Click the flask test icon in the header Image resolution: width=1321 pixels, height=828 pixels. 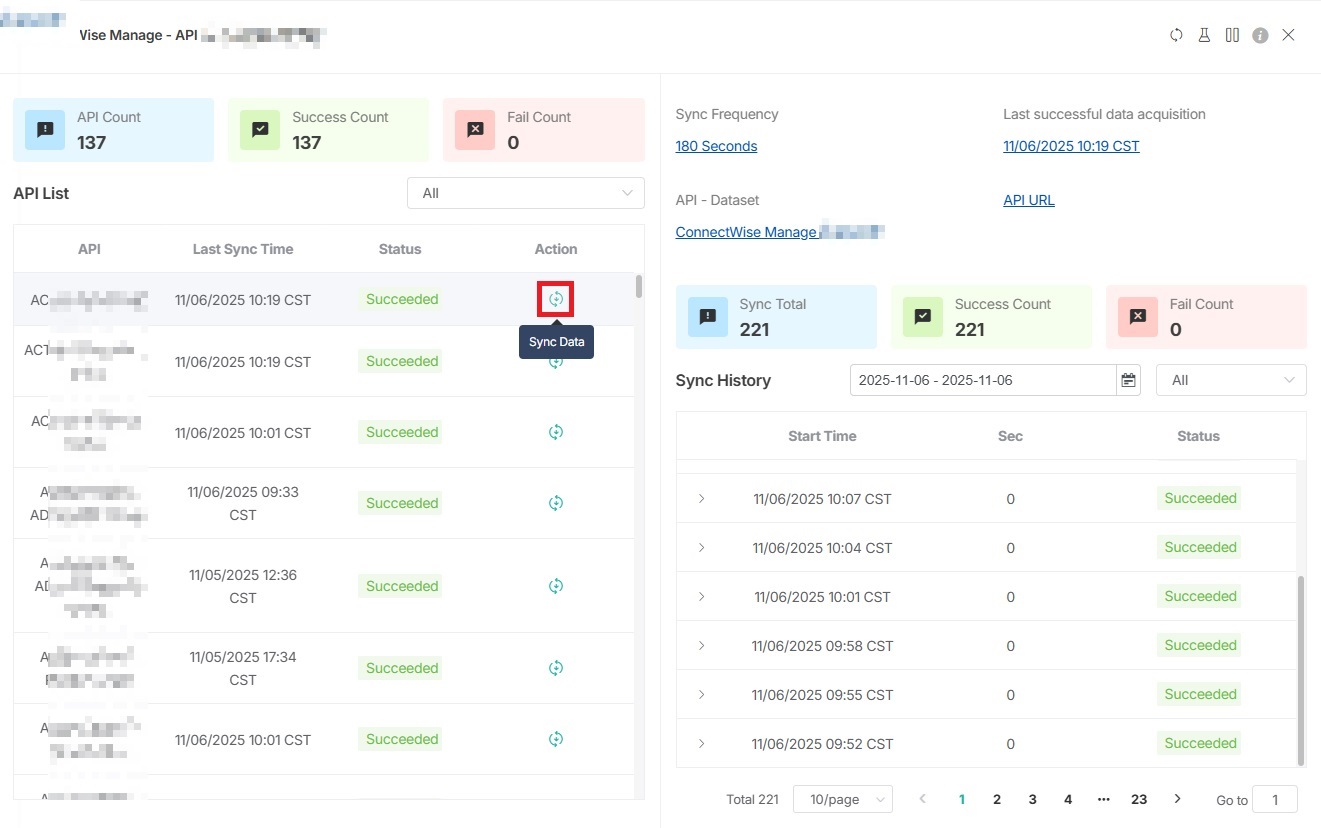point(1204,35)
